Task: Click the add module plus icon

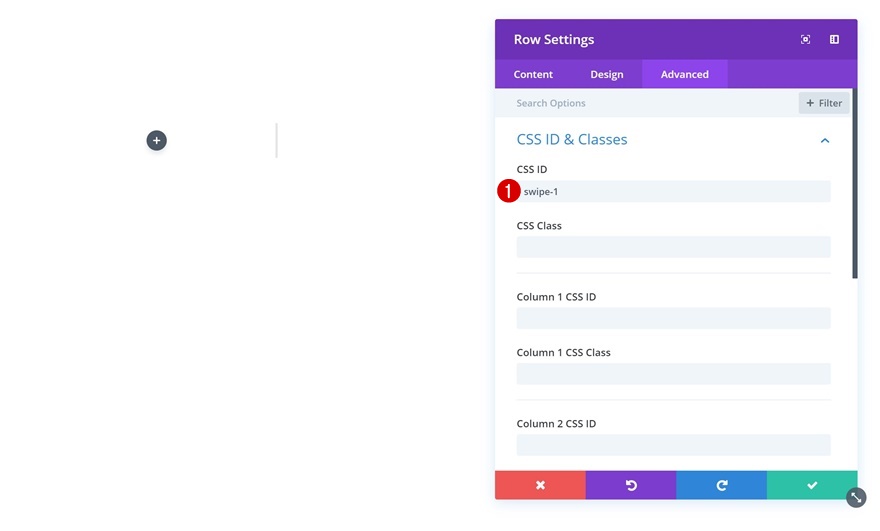Action: [x=157, y=141]
